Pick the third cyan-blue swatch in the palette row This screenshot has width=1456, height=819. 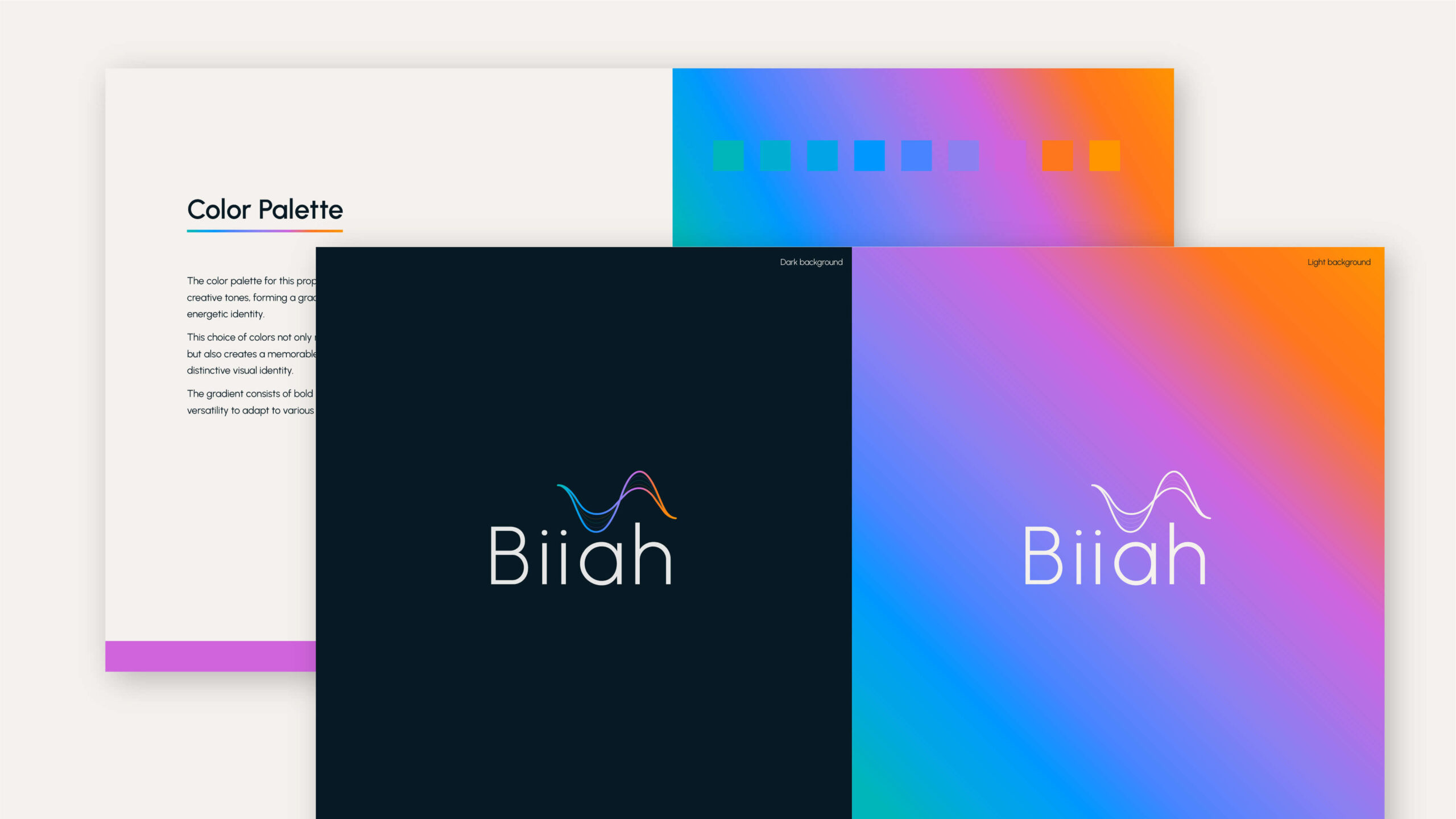[x=822, y=155]
